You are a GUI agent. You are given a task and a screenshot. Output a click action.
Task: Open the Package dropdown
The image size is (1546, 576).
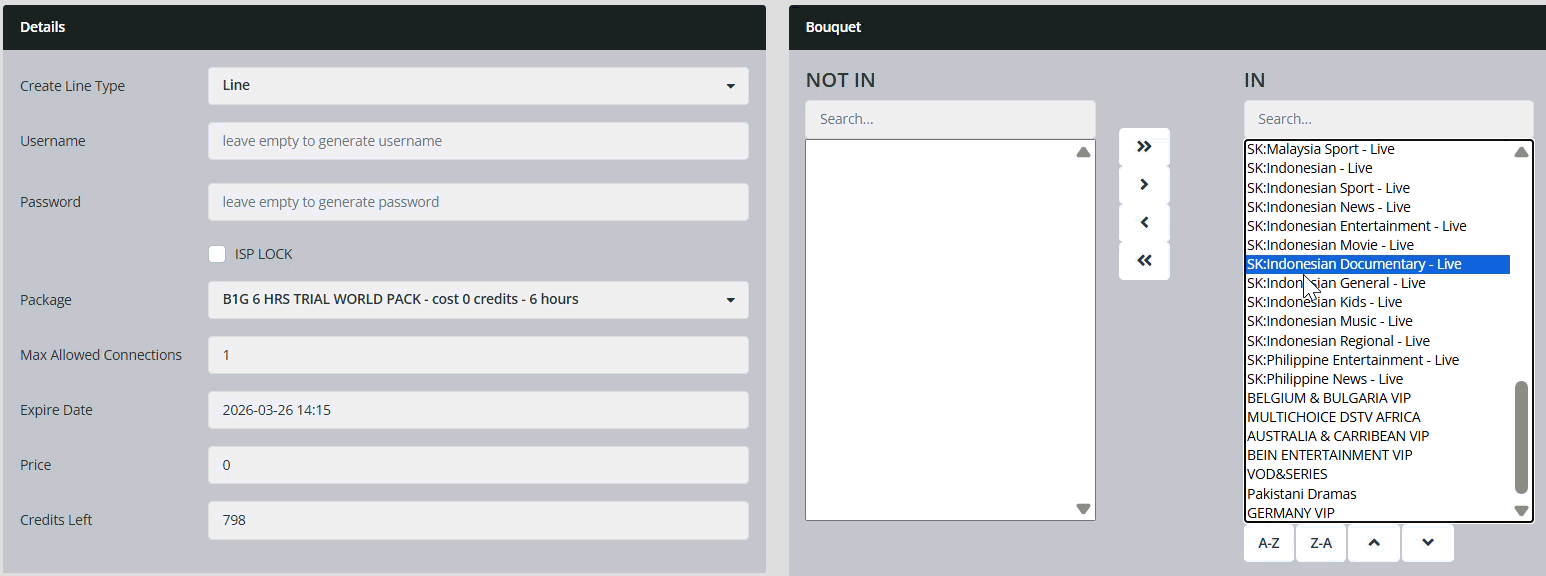click(478, 299)
